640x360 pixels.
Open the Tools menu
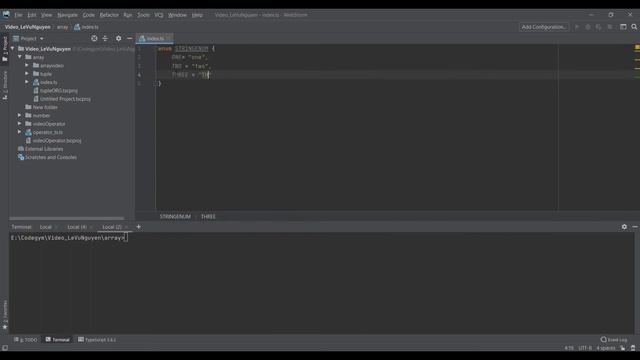[x=143, y=15]
